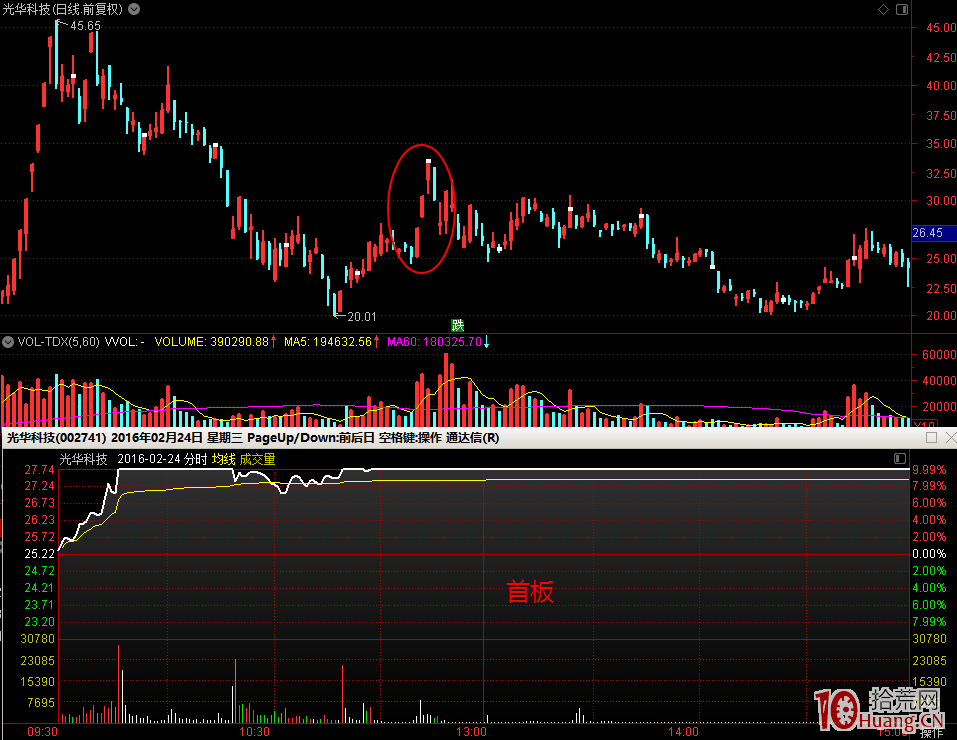
Task: Click the MA5 volume indicator value
Action: pos(327,342)
